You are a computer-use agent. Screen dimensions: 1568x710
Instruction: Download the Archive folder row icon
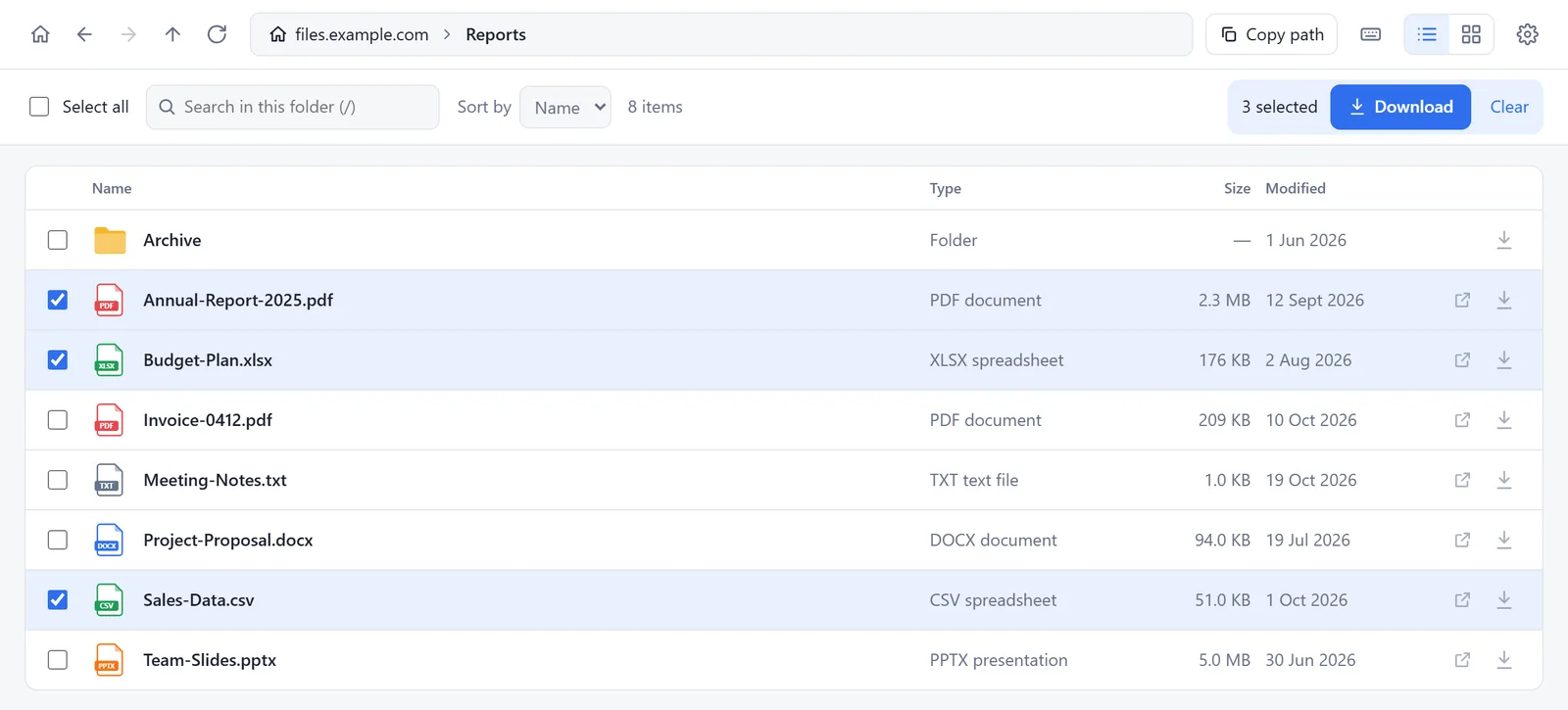point(1504,240)
